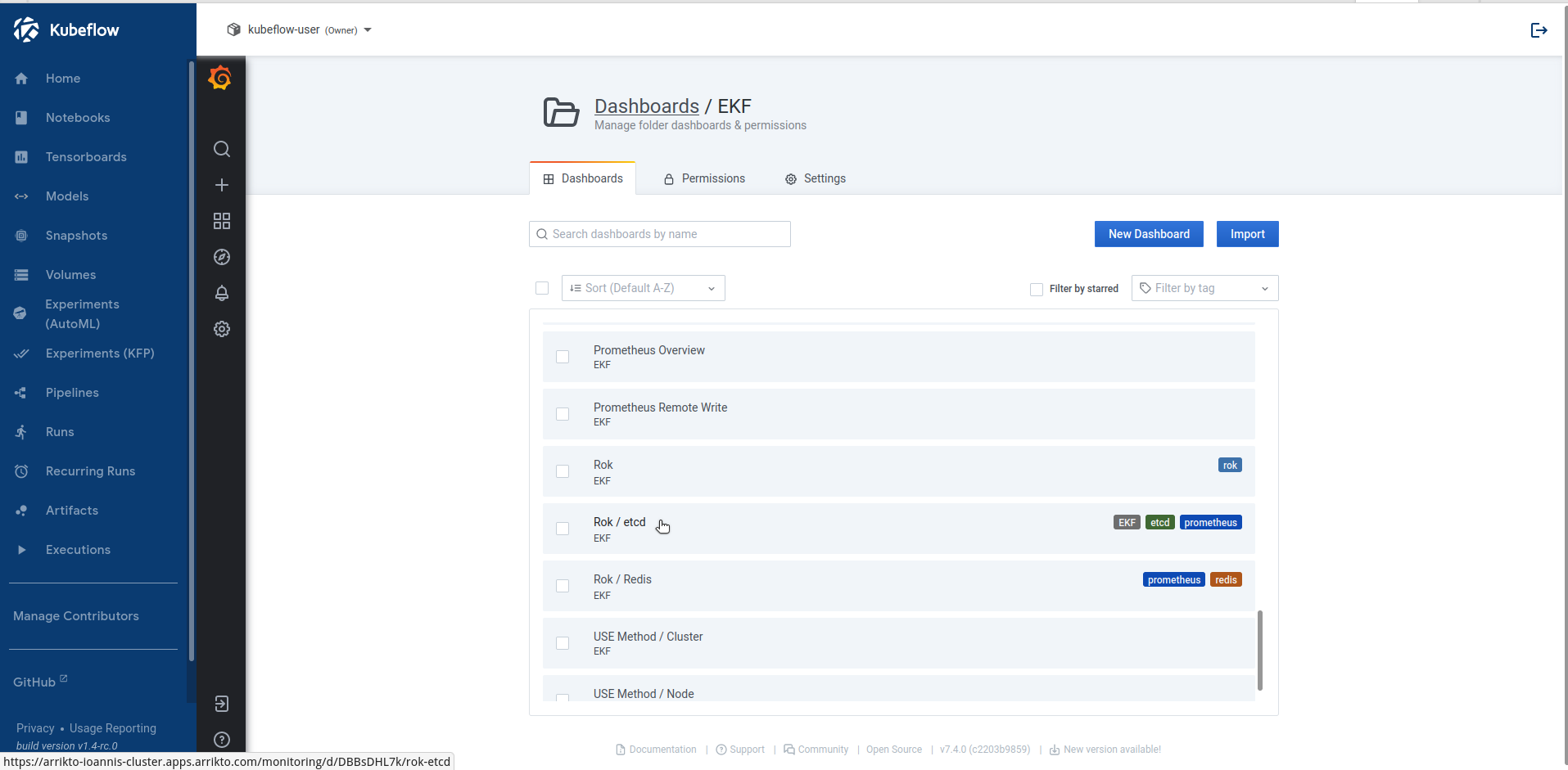Click the Grafana sign-in arrow icon

[x=222, y=704]
